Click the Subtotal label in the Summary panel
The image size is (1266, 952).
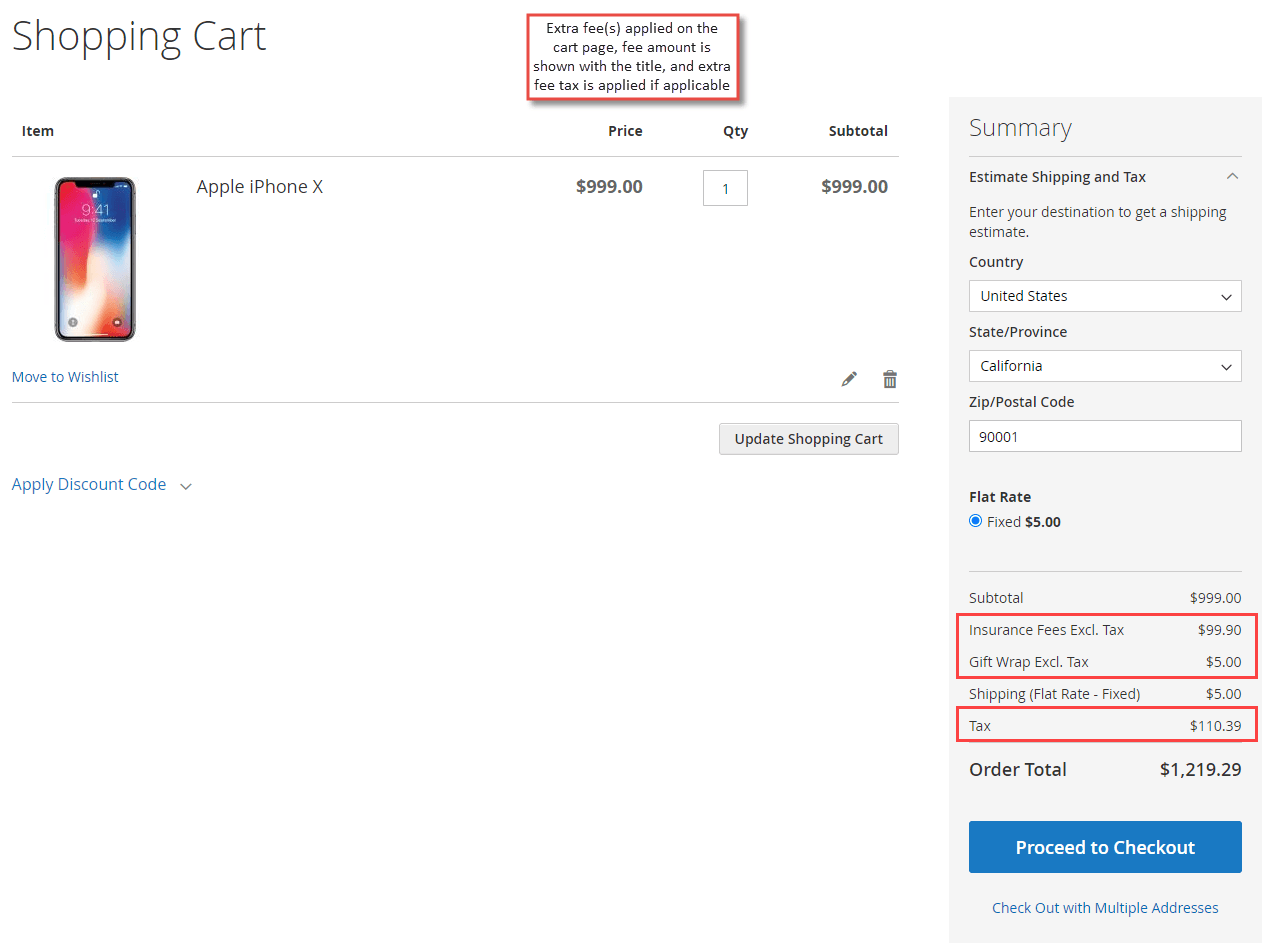(996, 598)
